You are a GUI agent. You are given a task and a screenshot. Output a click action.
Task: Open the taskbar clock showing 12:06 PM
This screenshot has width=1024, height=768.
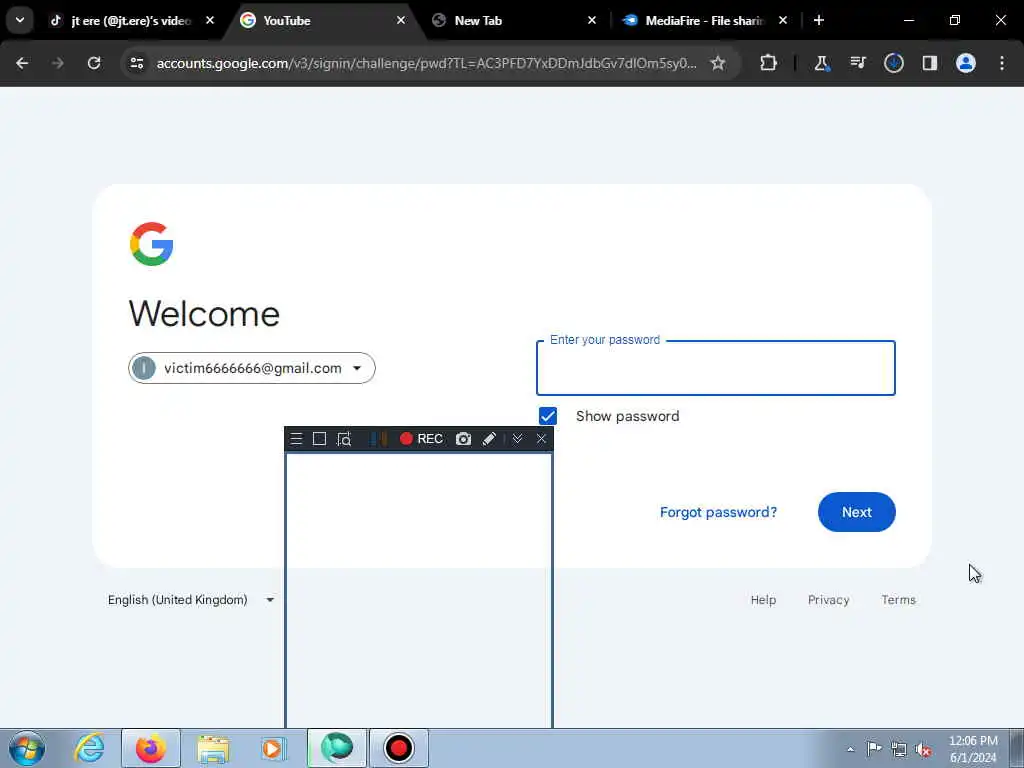(x=973, y=749)
